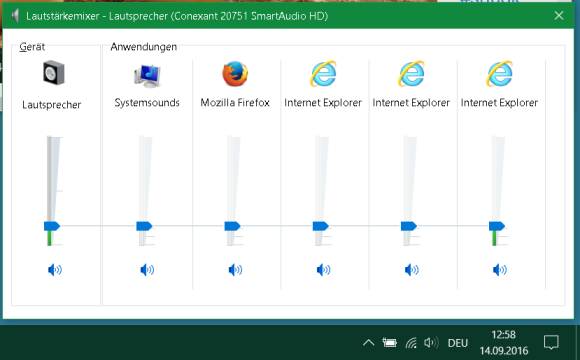Screen dimensions: 580x360
Task: Click the Lautsprecher volume slider handle
Action: [x=52, y=226]
